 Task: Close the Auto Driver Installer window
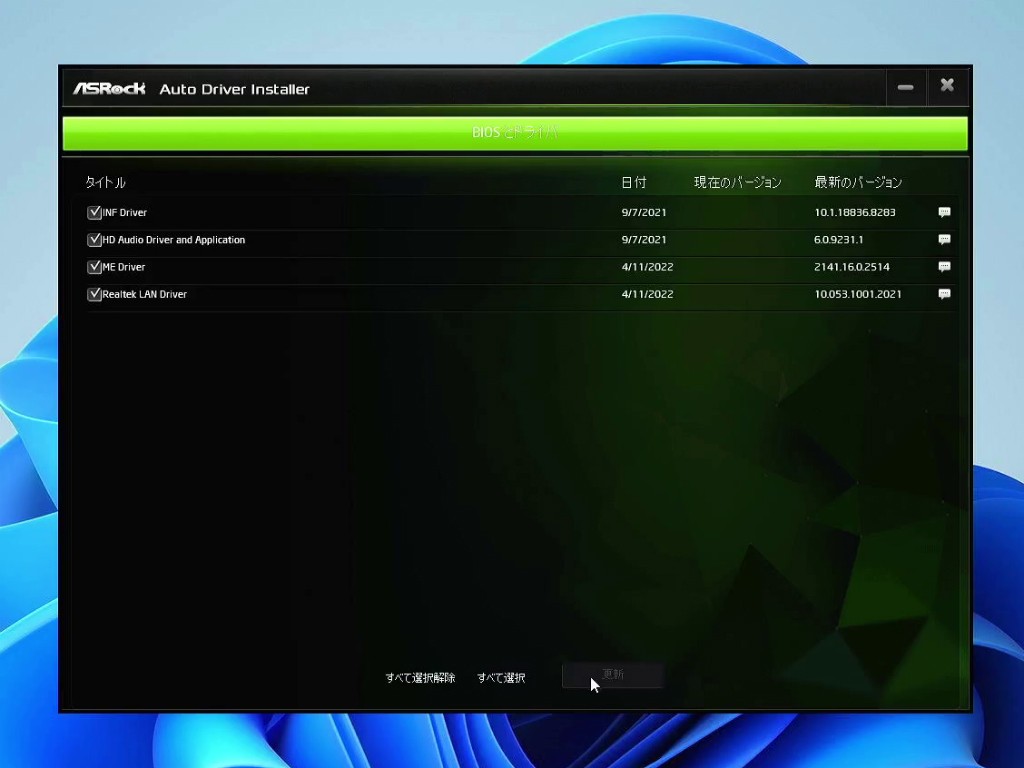[947, 86]
